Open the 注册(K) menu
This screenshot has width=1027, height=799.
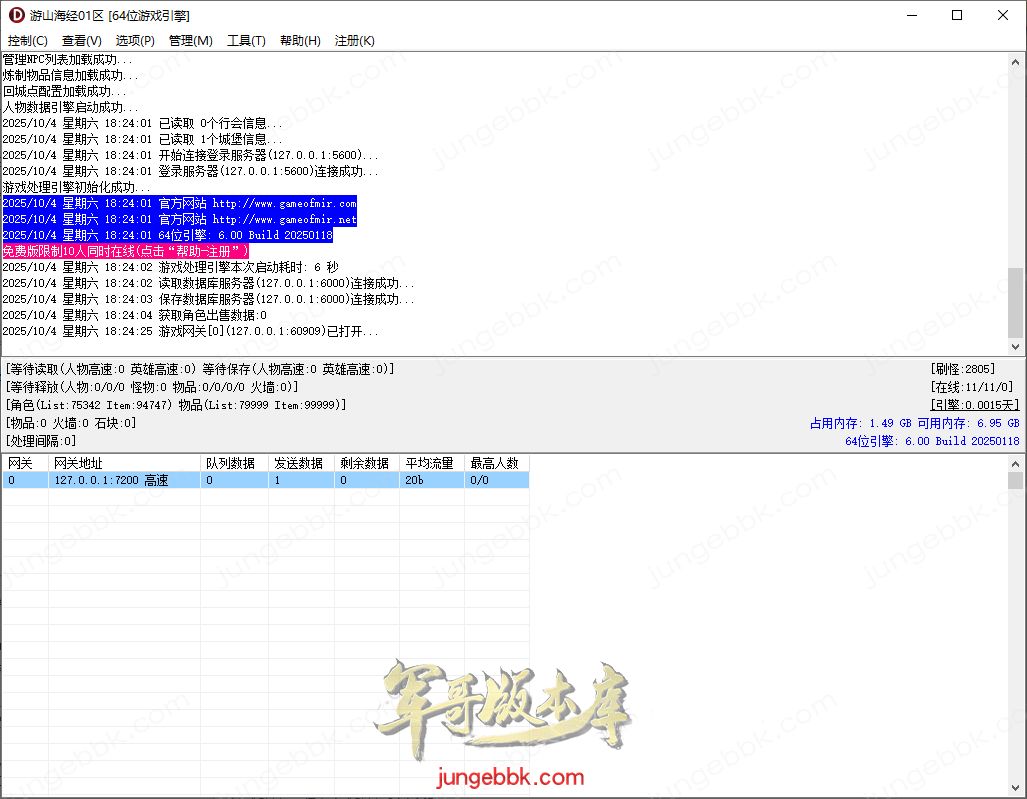(354, 41)
